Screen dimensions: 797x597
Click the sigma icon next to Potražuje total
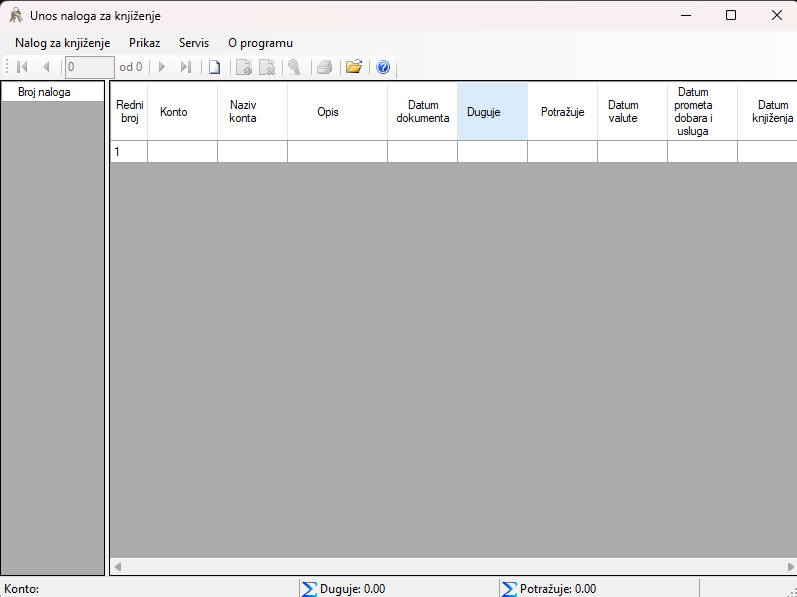[x=509, y=589]
